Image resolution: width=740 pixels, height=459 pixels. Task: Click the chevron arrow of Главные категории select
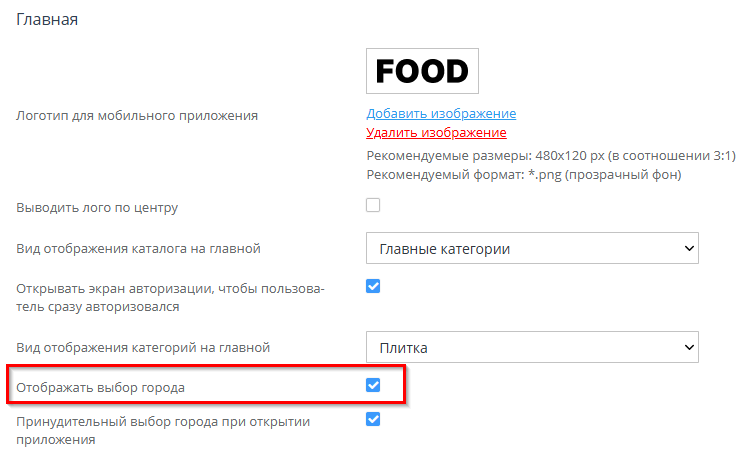(x=687, y=247)
